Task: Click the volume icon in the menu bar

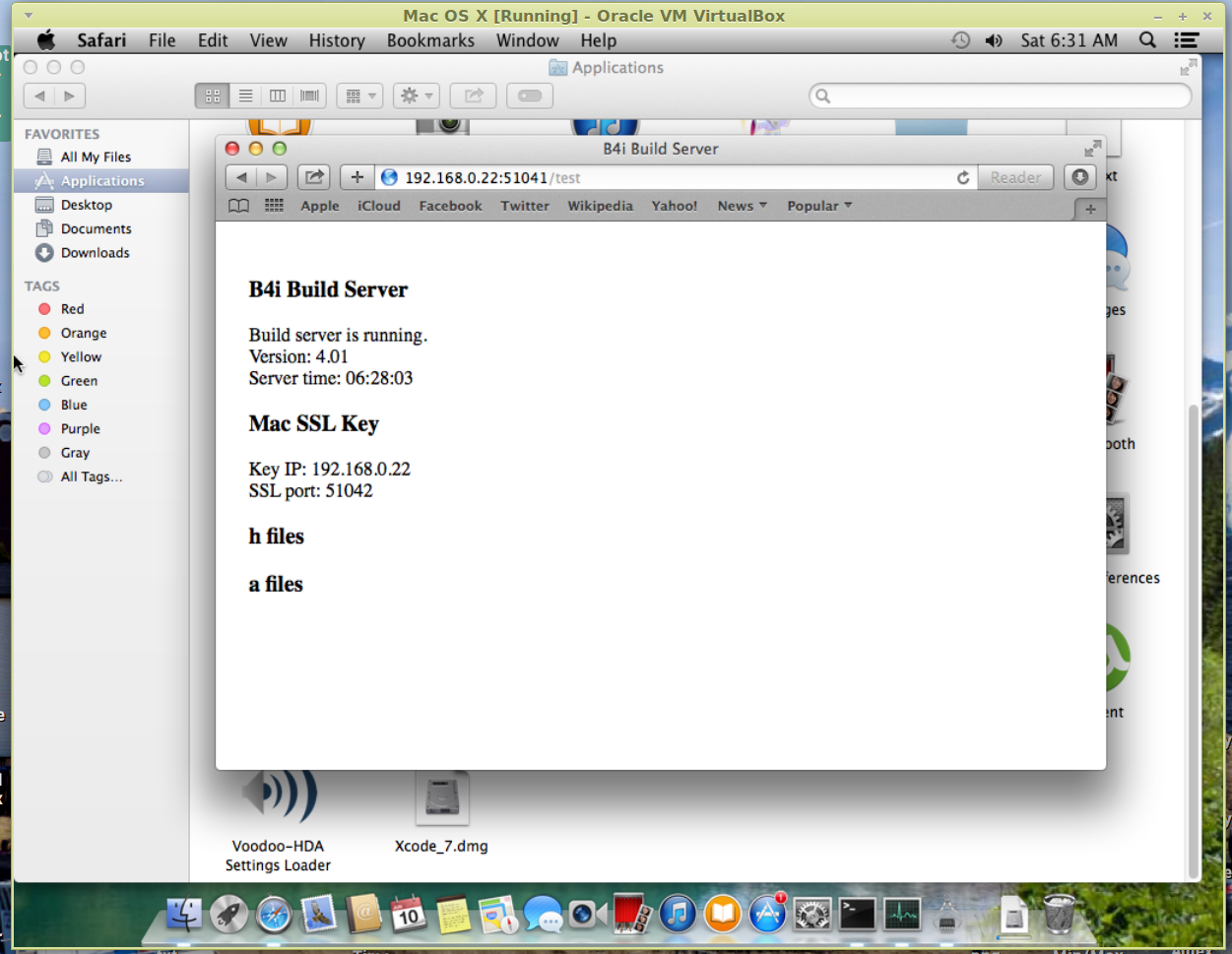Action: point(994,40)
